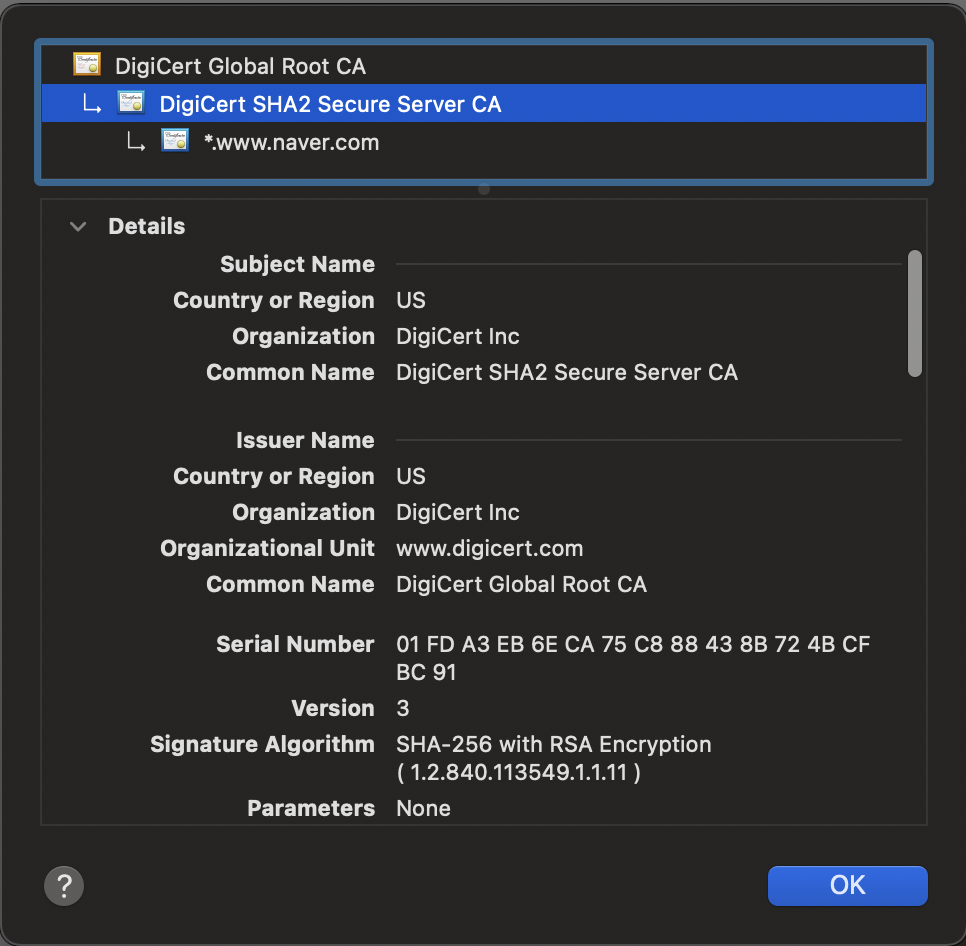Image resolution: width=966 pixels, height=946 pixels.
Task: Click the Details heading label
Action: (x=147, y=226)
